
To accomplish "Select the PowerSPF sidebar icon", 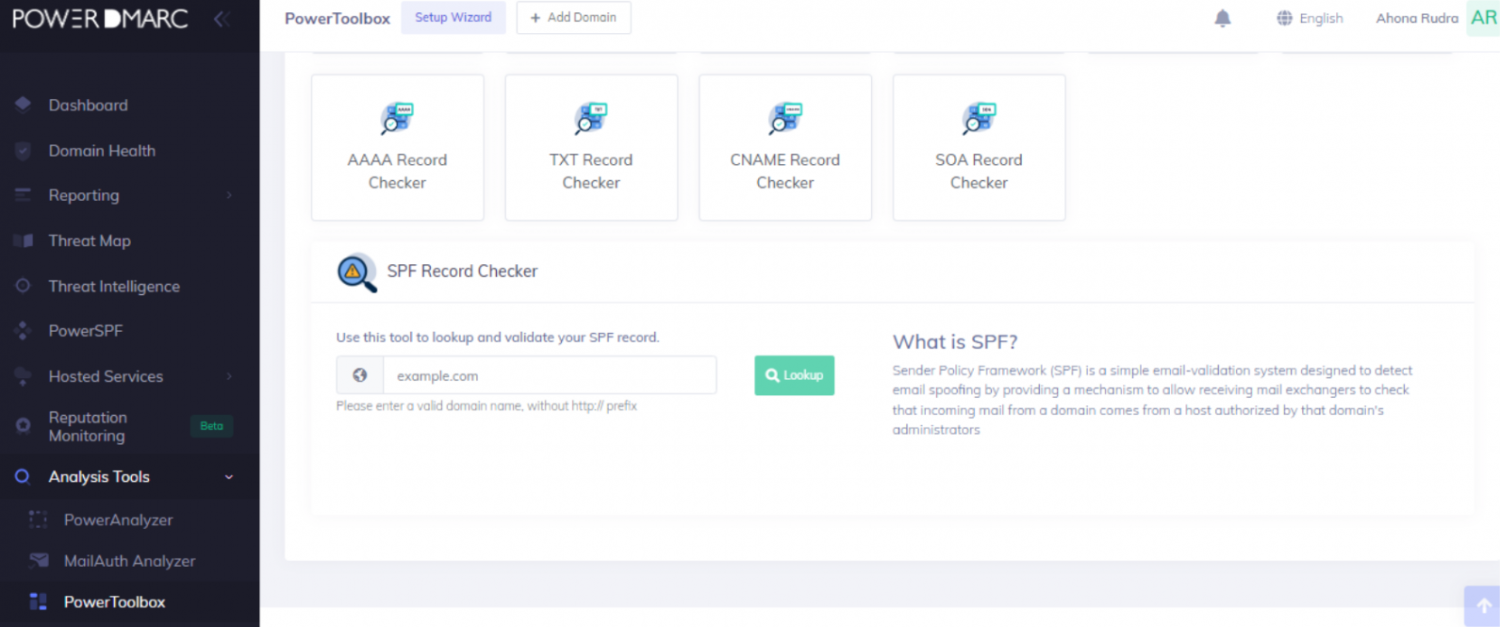I will pyautogui.click(x=23, y=330).
